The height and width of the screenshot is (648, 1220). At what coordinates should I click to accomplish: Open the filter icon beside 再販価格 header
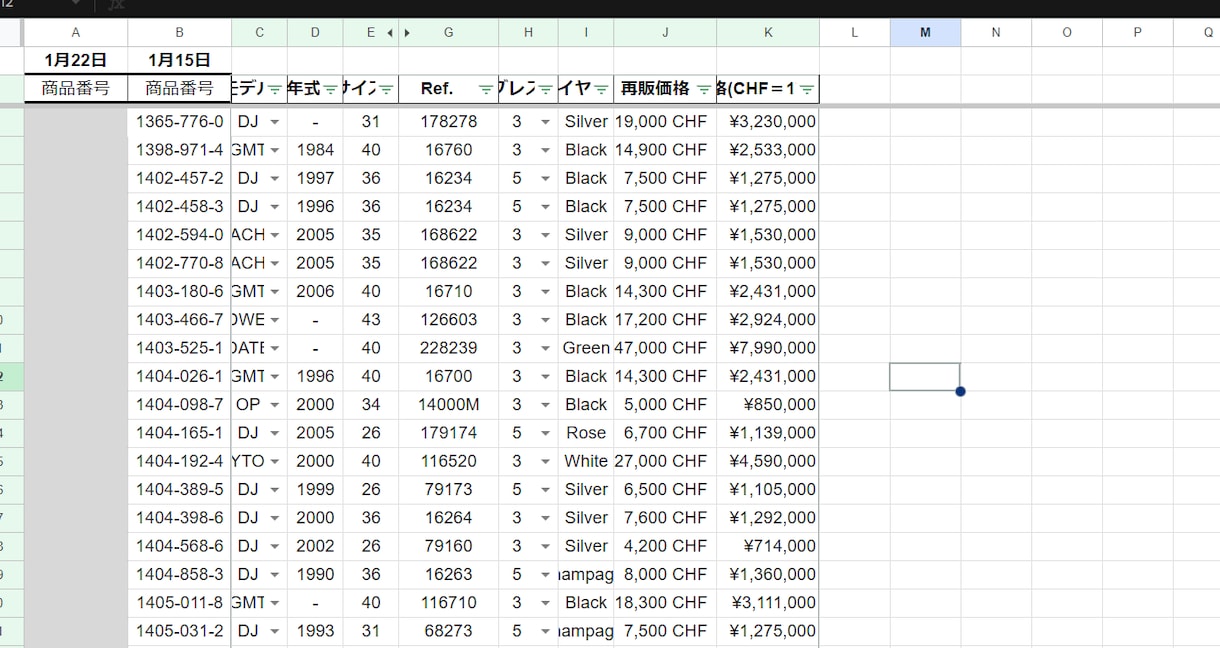(x=704, y=89)
